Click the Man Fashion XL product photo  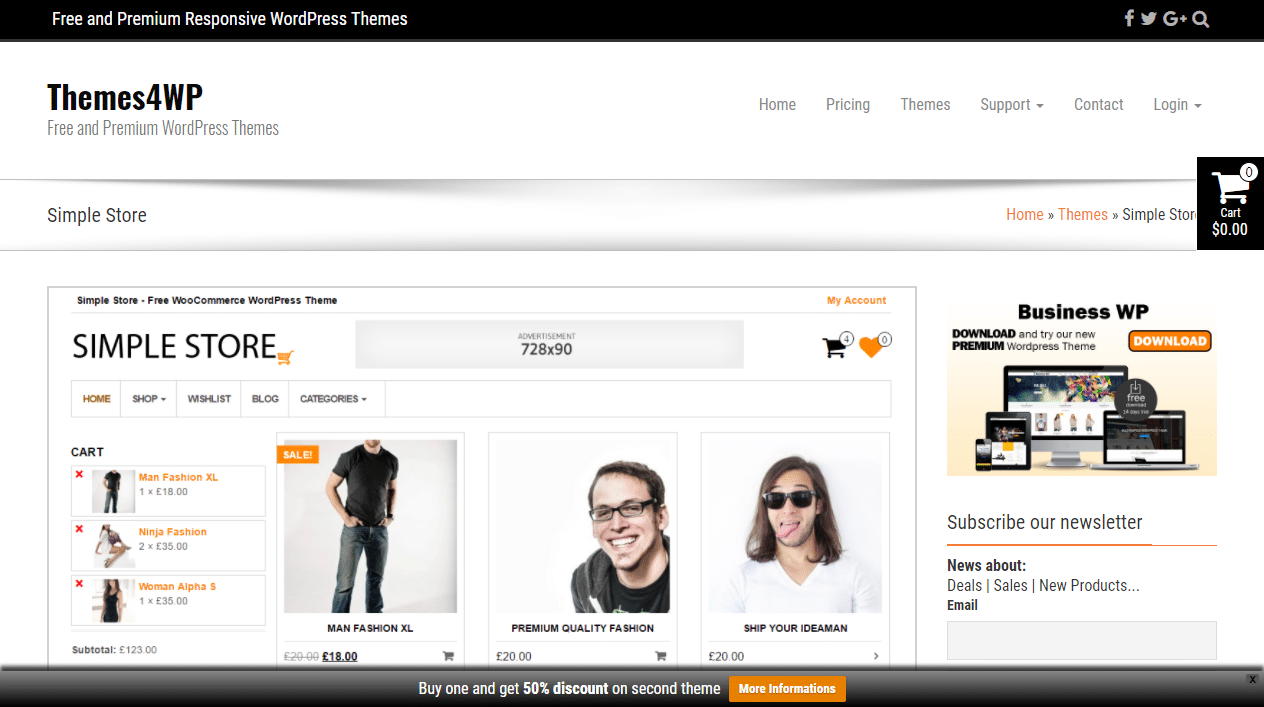tap(370, 526)
